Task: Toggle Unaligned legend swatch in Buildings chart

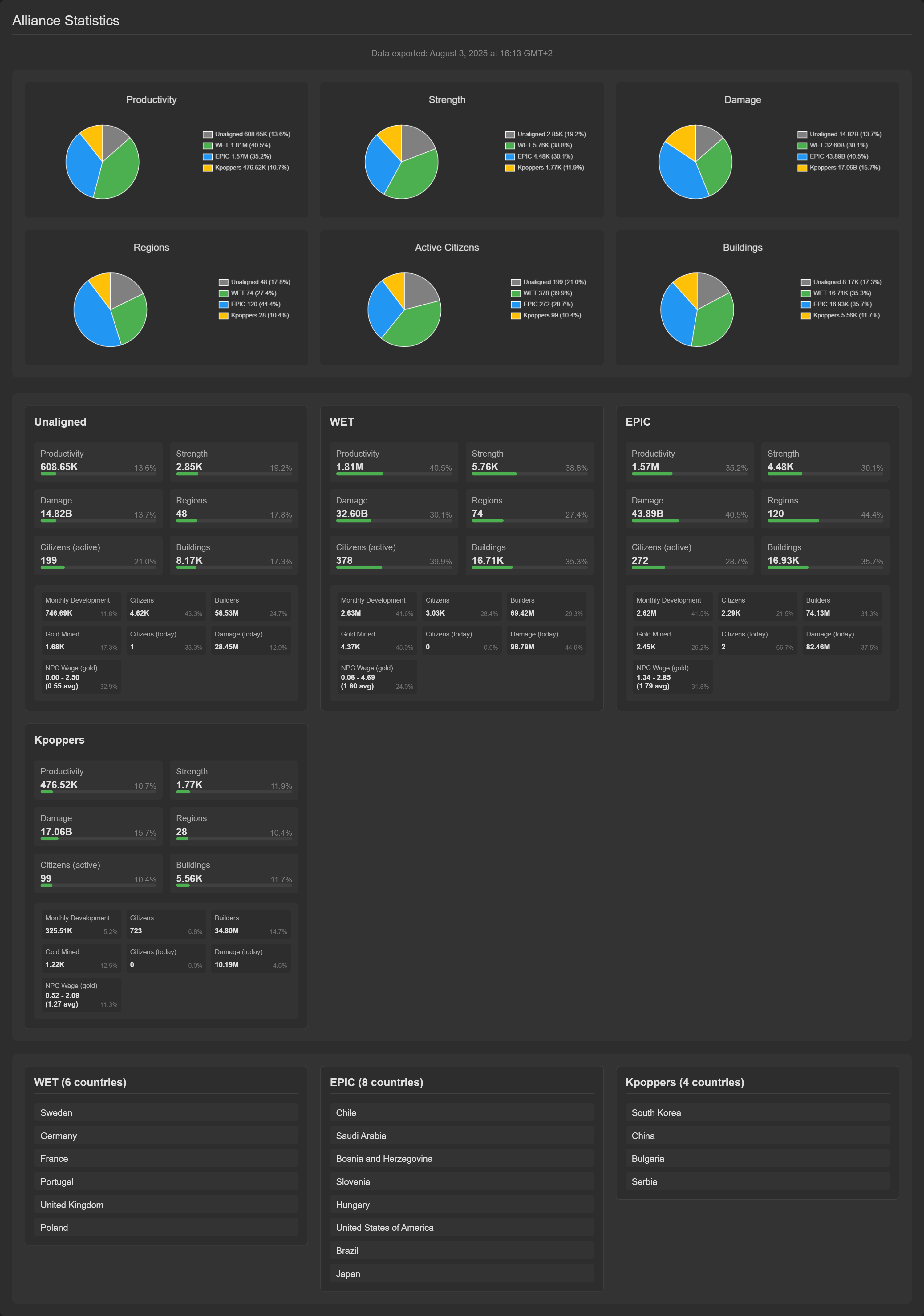Action: 806,283
